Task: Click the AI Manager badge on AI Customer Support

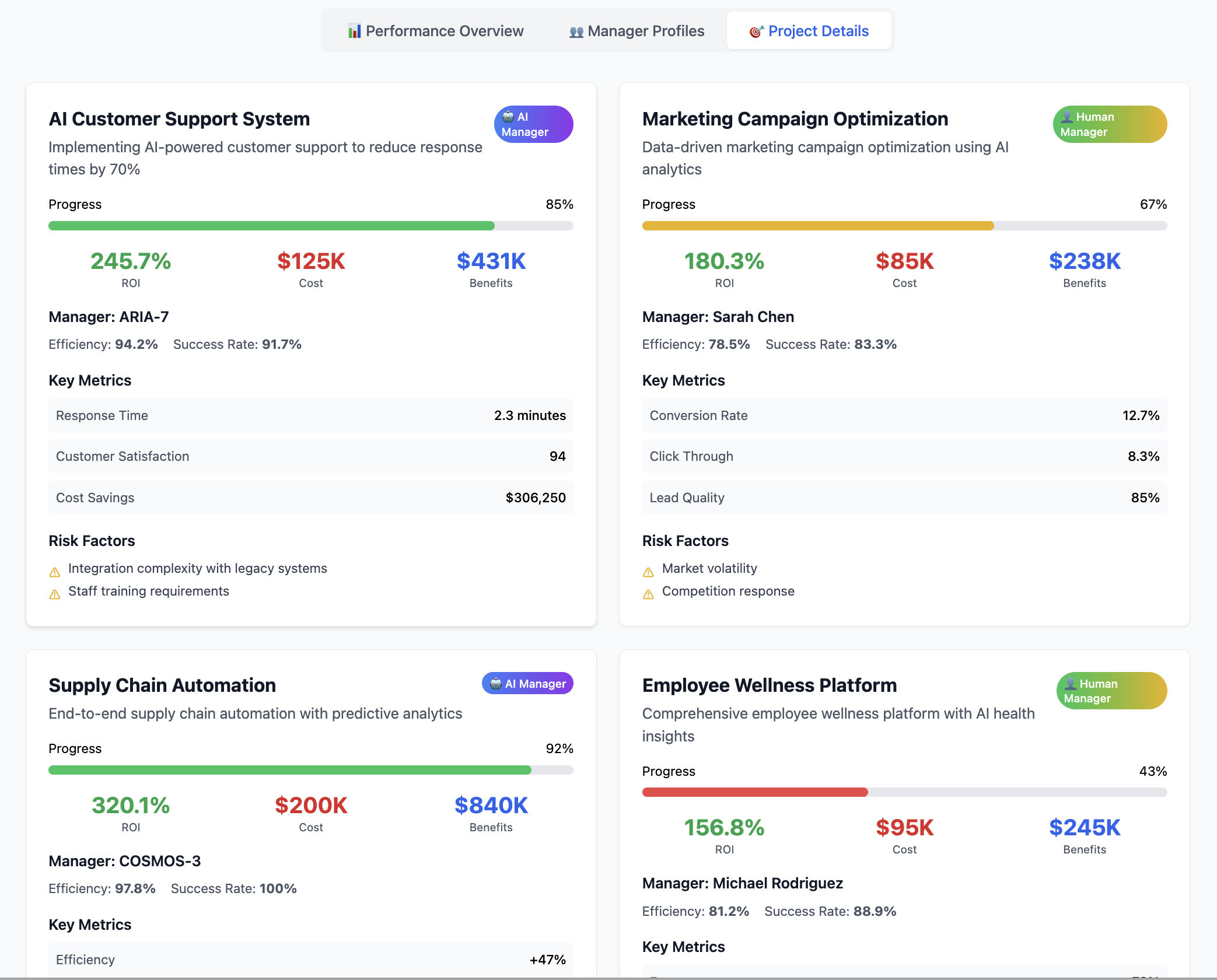Action: [x=533, y=124]
